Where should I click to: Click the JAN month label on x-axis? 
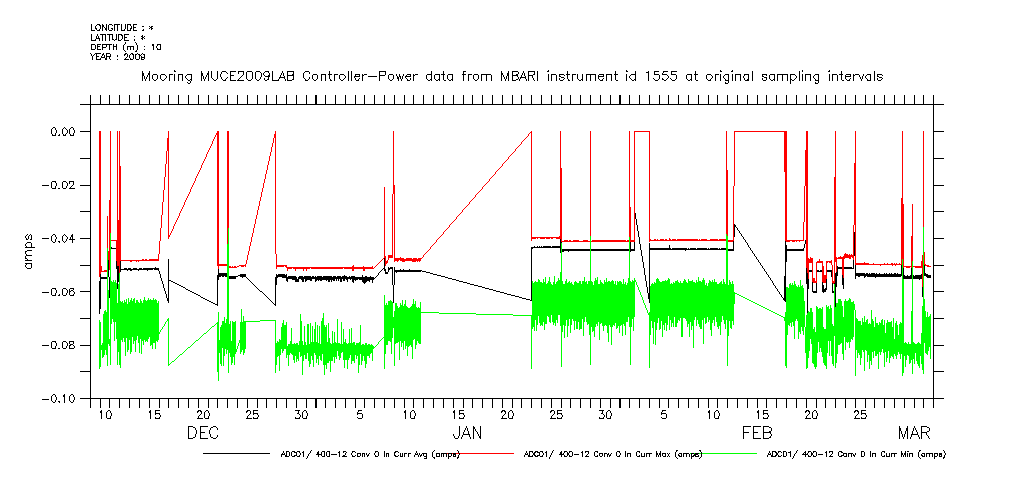pyautogui.click(x=467, y=433)
